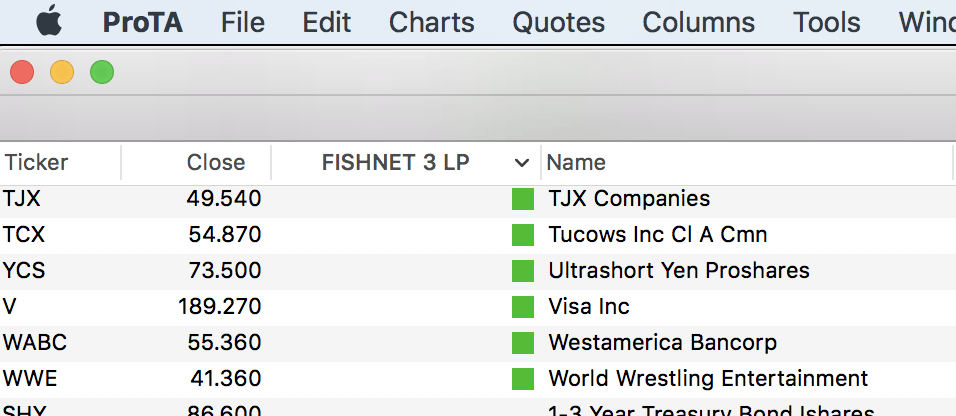Open the Apple menu
Viewport: 956px width, 416px height.
(49, 22)
